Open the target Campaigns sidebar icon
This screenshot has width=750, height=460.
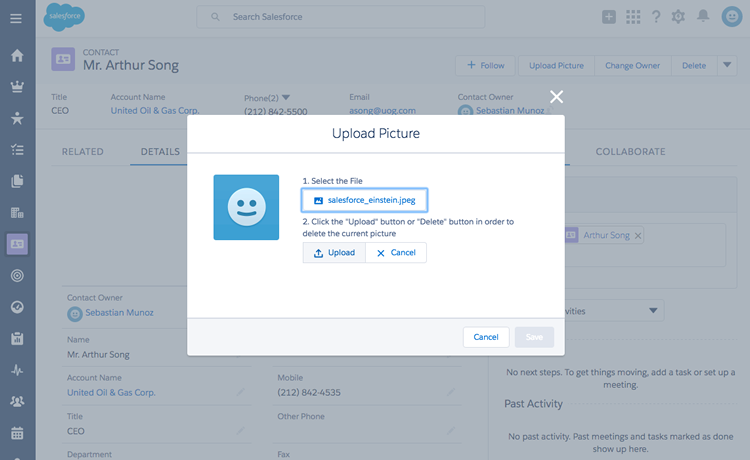(17, 275)
